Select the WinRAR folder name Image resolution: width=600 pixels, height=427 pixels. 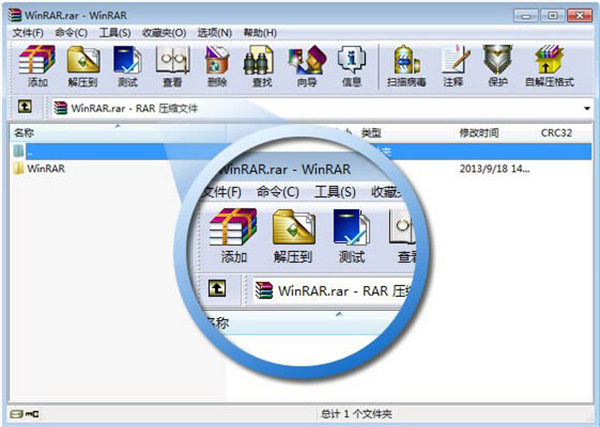[x=46, y=168]
